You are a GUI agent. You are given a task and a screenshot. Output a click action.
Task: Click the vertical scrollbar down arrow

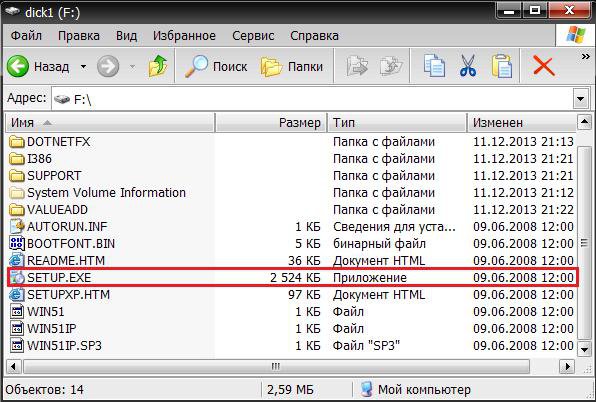click(583, 348)
